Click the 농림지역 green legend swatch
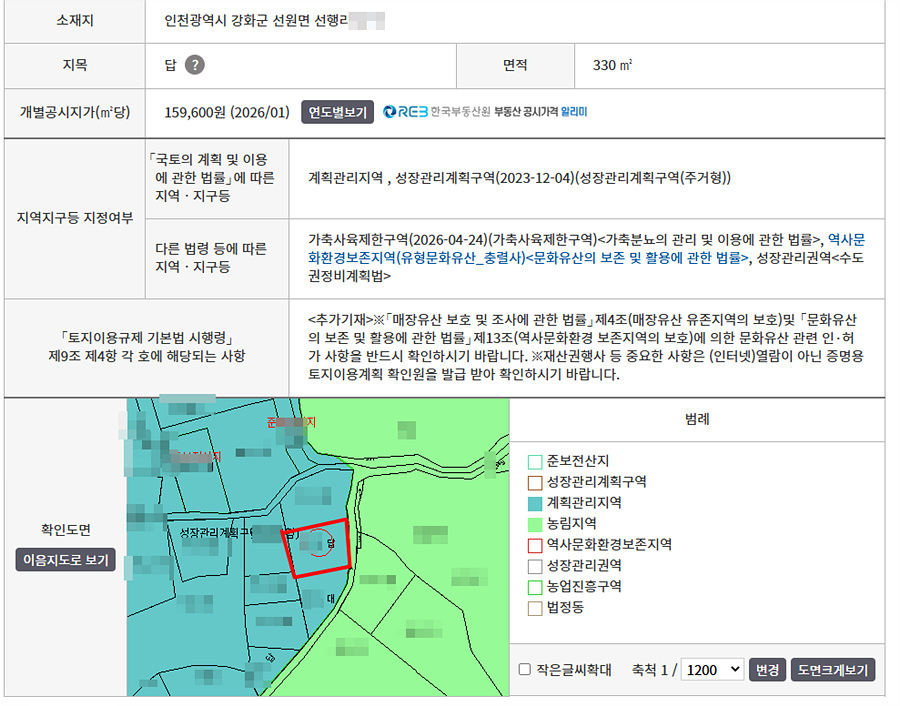 pos(534,525)
